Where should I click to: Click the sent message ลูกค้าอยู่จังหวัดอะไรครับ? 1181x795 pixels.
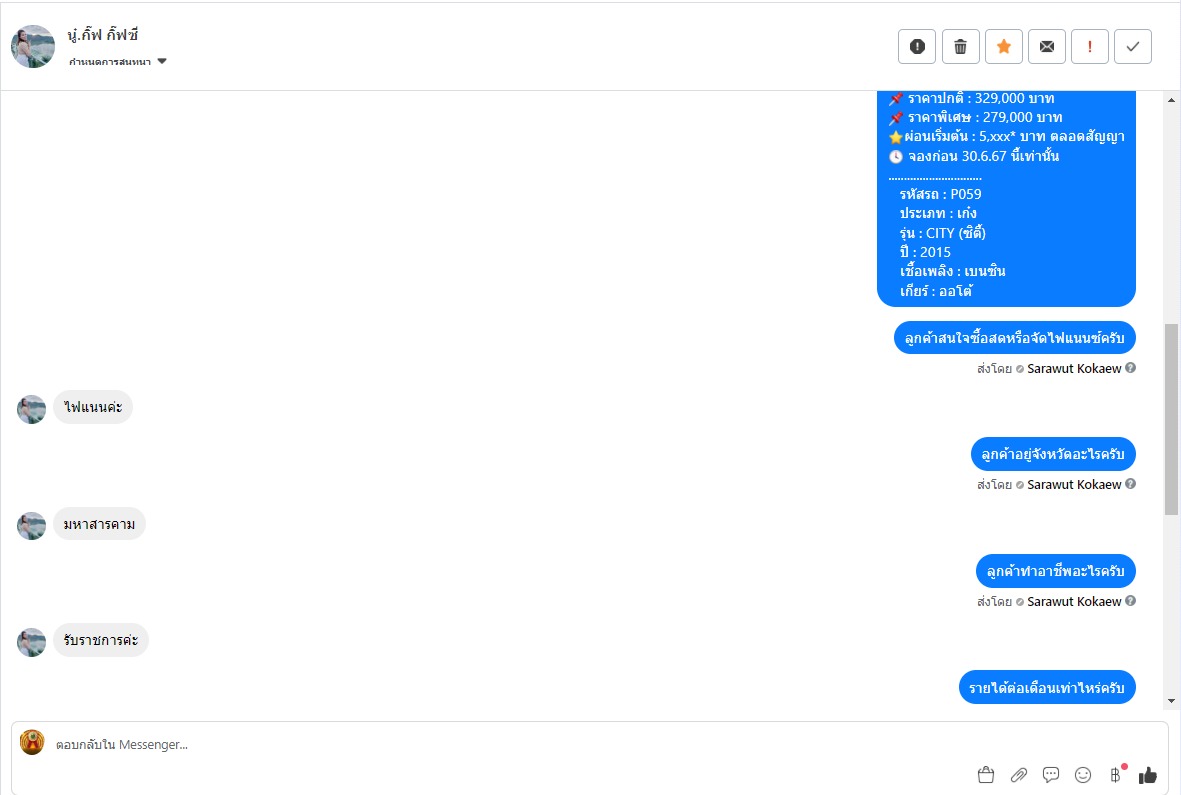pos(1053,454)
